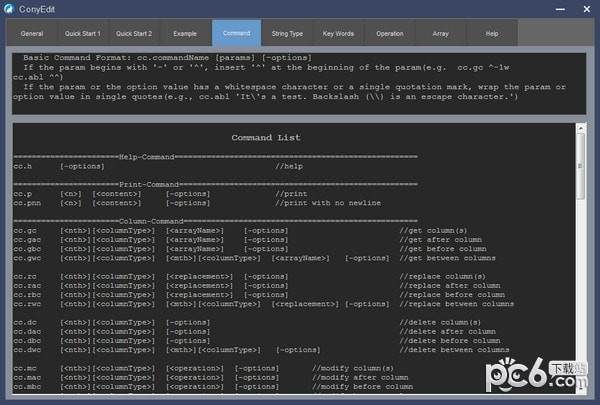Open the Example tab

(185, 33)
